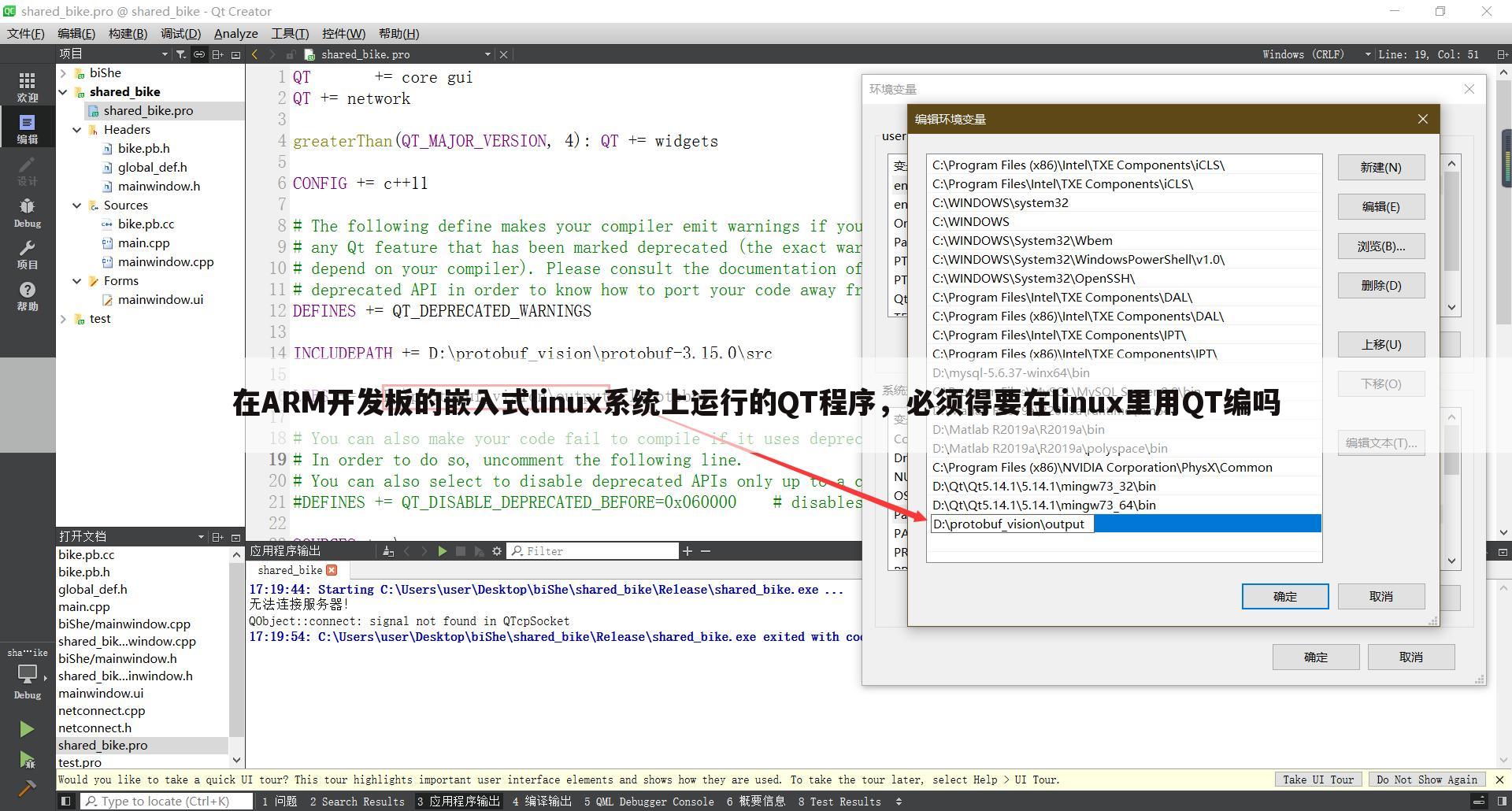Open the Analyze menu
The image size is (1512, 811).
point(235,33)
